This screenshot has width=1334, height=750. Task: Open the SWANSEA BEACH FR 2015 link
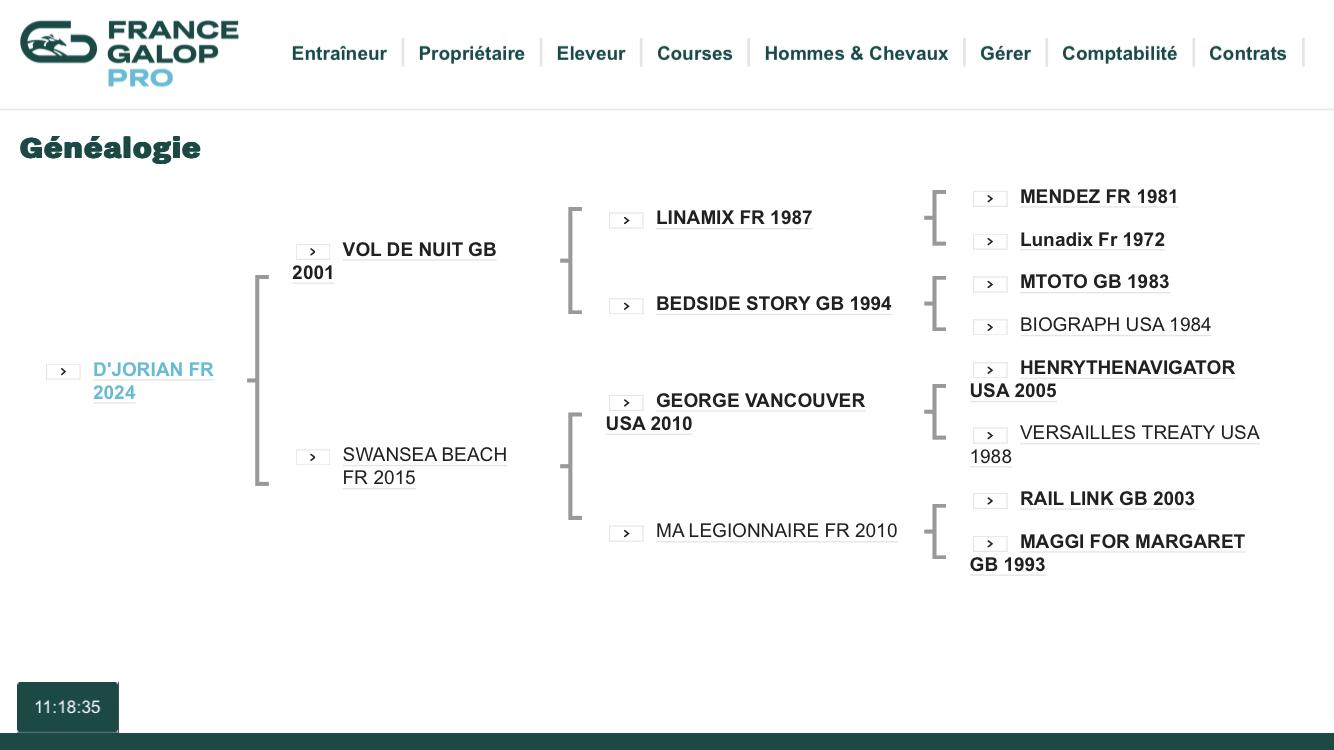click(424, 466)
